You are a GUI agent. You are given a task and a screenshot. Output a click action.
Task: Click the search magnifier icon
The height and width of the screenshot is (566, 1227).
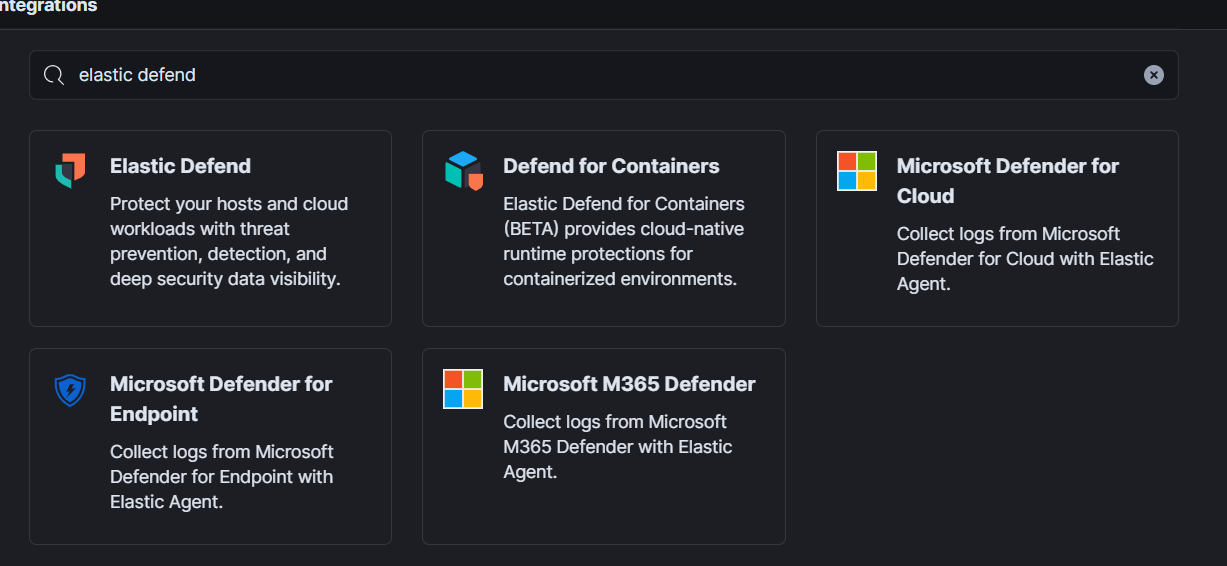tap(54, 75)
